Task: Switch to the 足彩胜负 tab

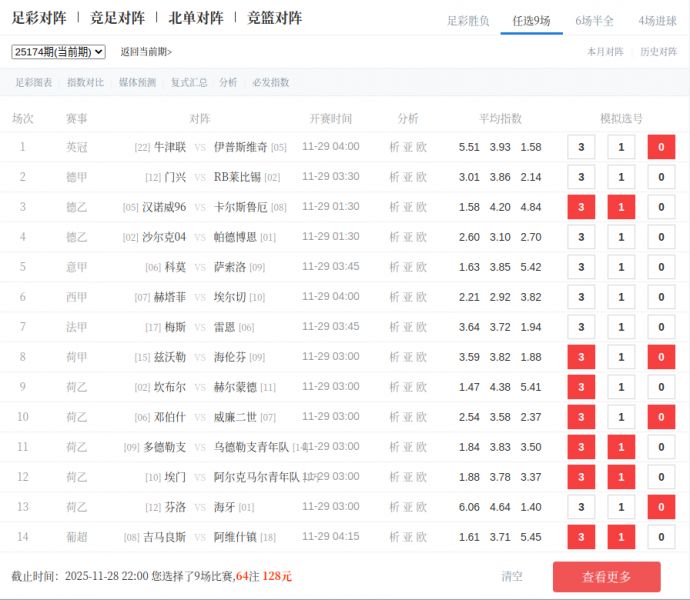Action: point(467,20)
